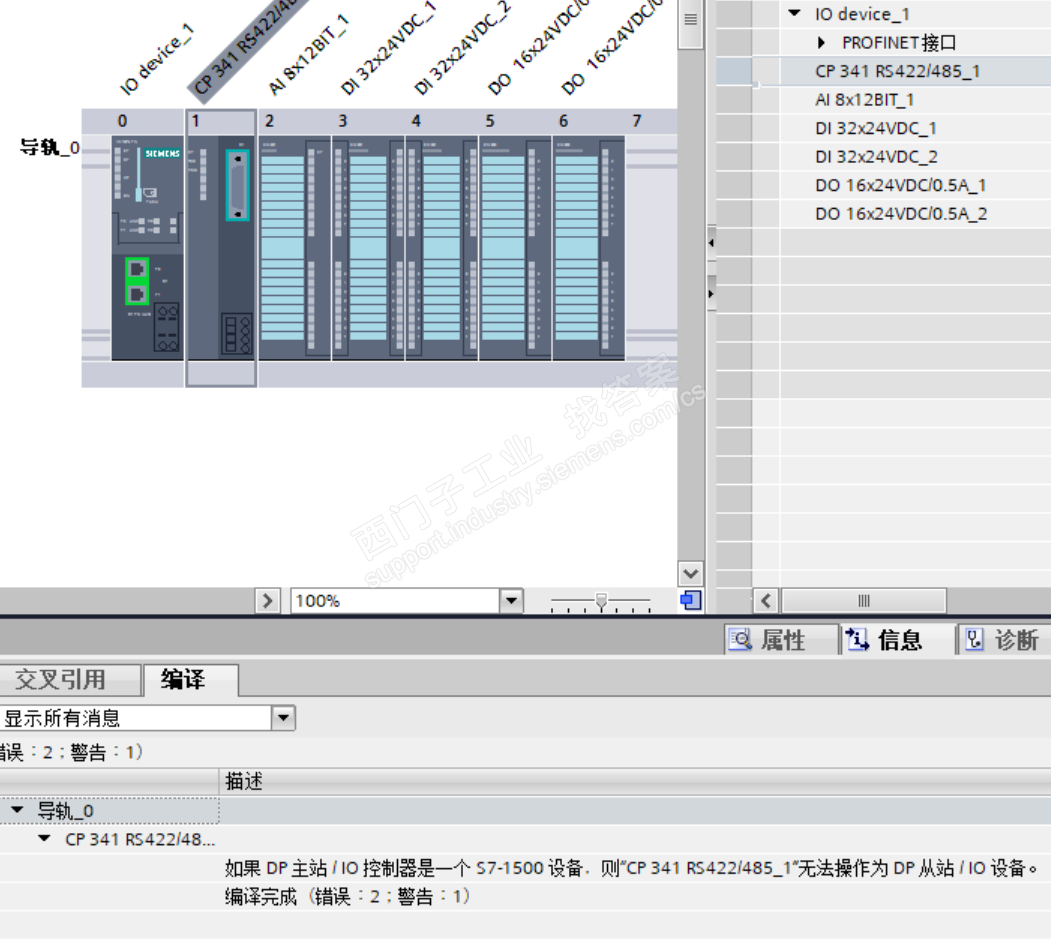Click the 编译完成 compile finished message

pos(347,896)
